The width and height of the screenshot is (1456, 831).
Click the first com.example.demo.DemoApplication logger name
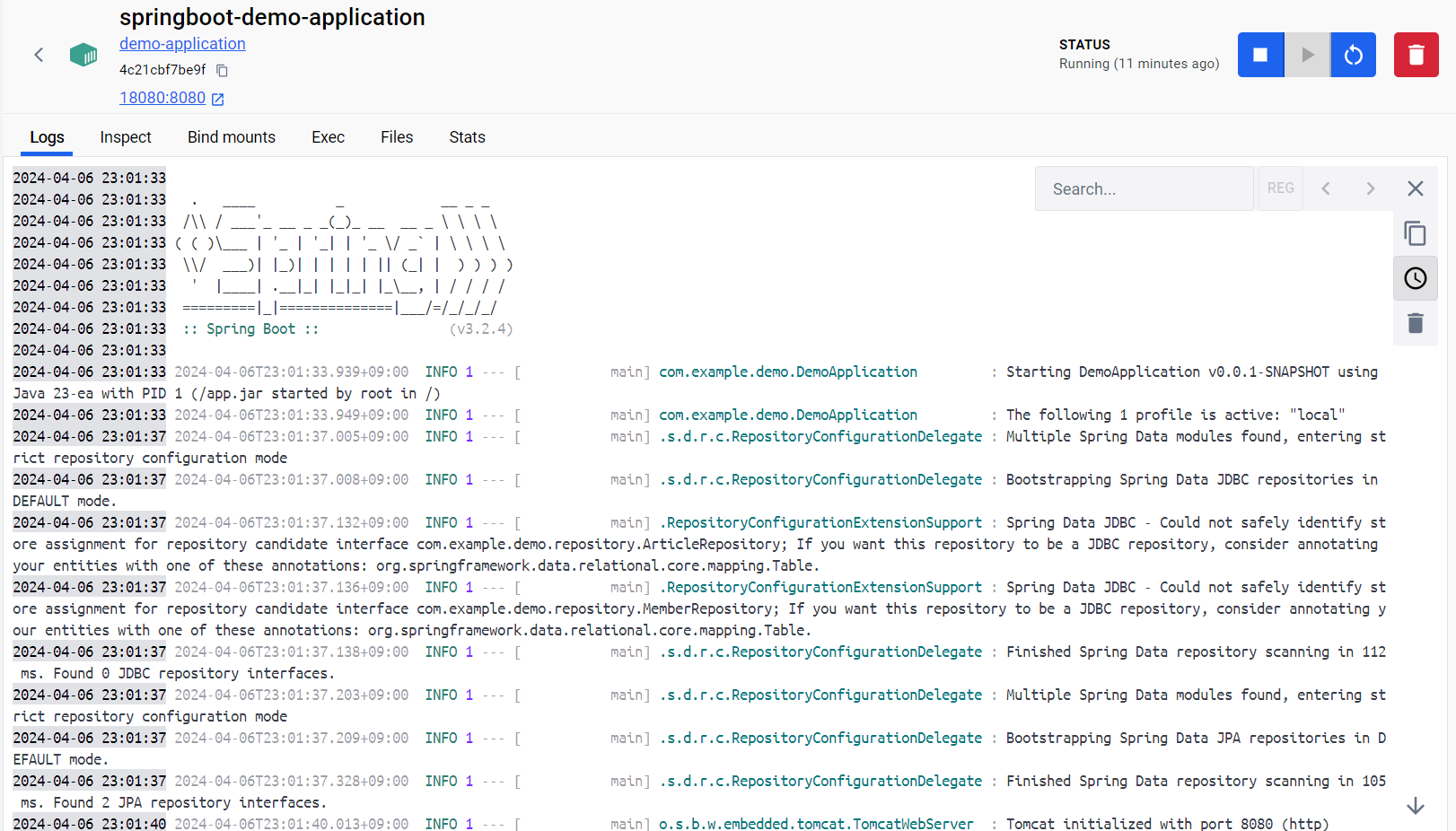(x=788, y=372)
